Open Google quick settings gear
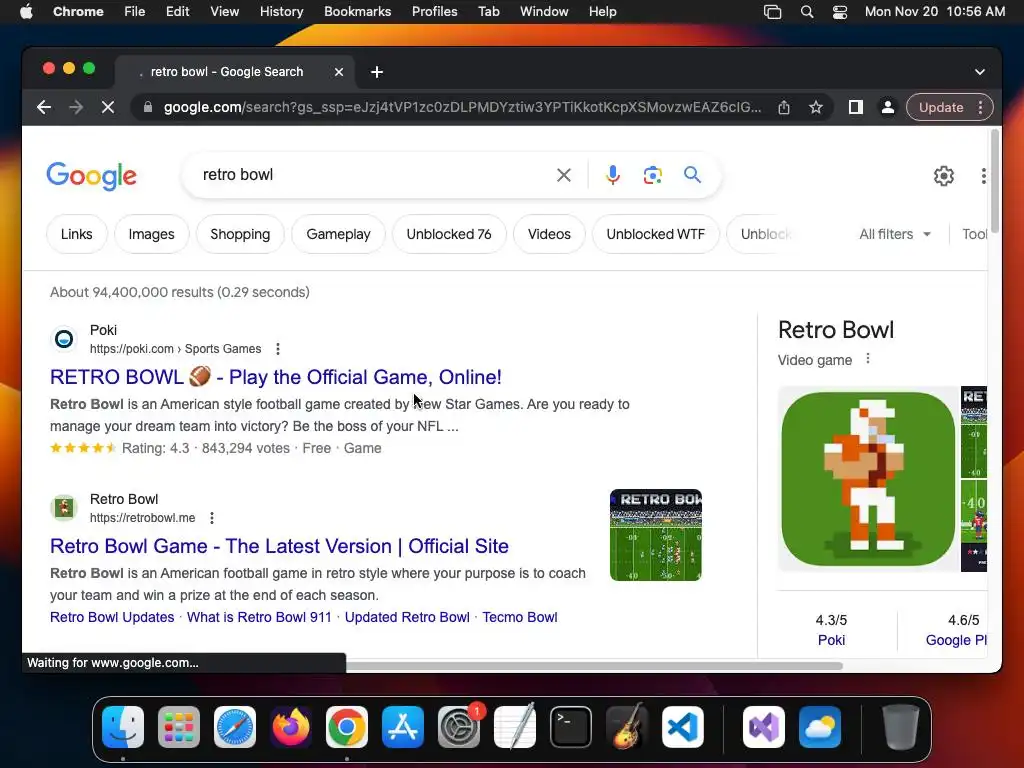 pyautogui.click(x=944, y=176)
